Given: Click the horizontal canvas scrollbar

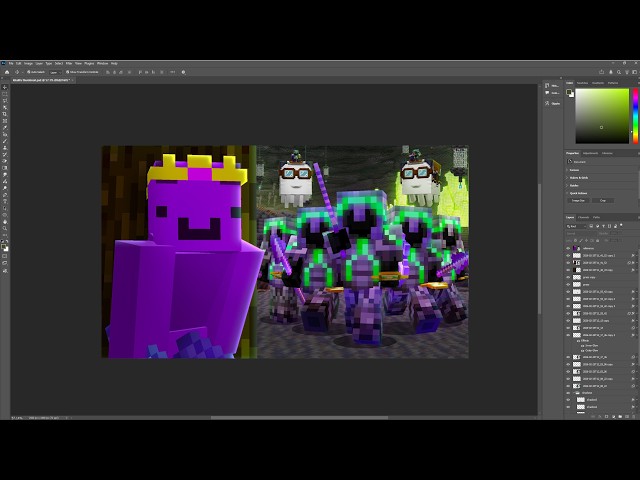Looking at the screenshot, I should click(299, 418).
